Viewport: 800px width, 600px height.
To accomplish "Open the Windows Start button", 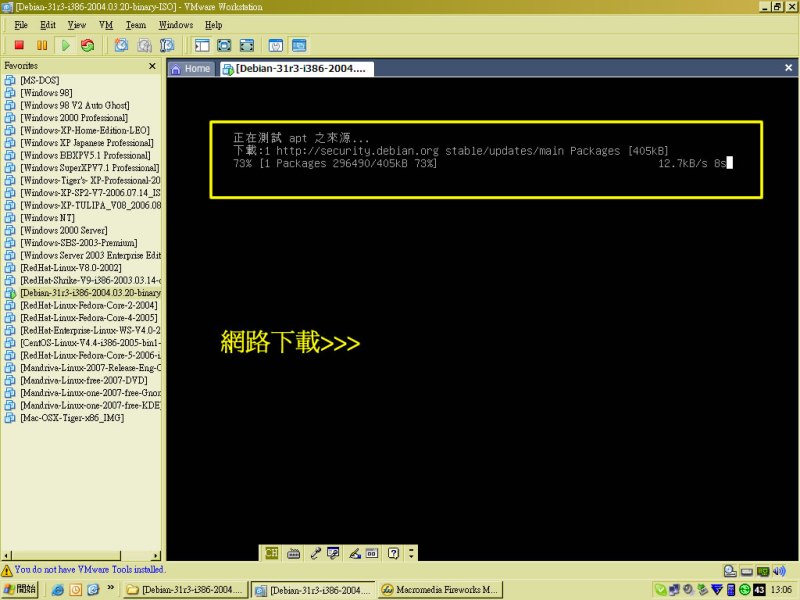I will (x=19, y=590).
